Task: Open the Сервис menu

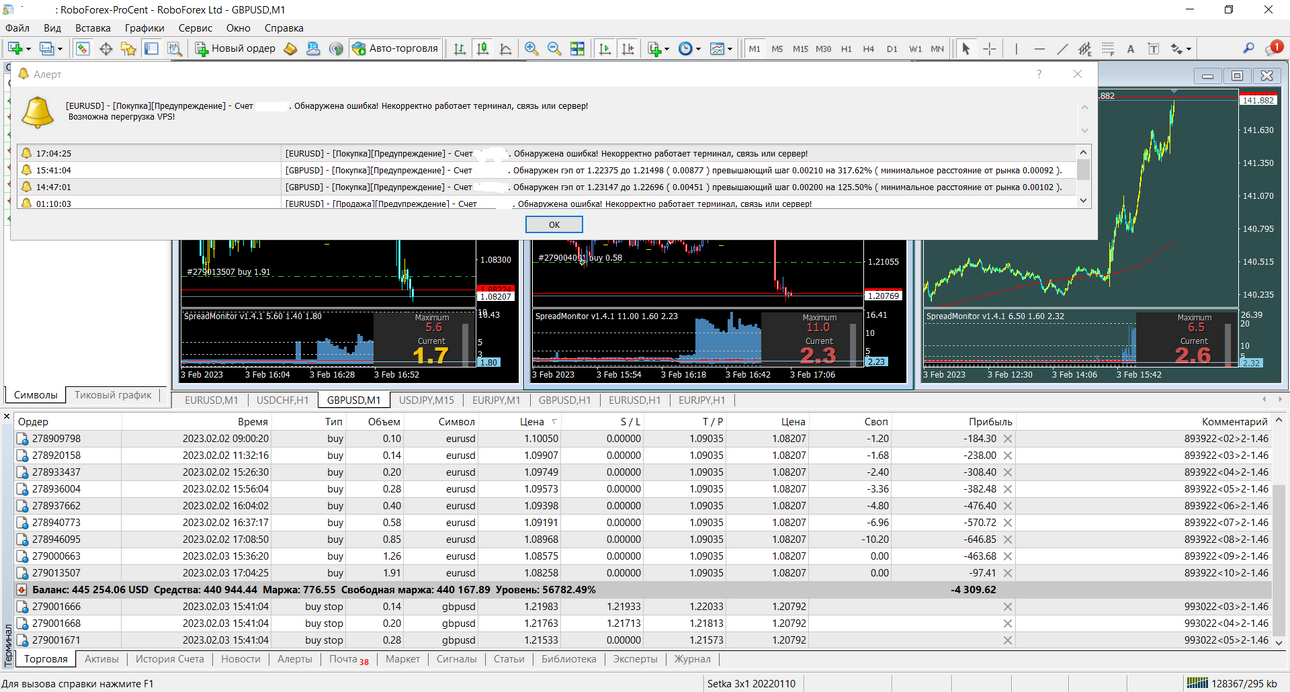Action: click(x=195, y=28)
